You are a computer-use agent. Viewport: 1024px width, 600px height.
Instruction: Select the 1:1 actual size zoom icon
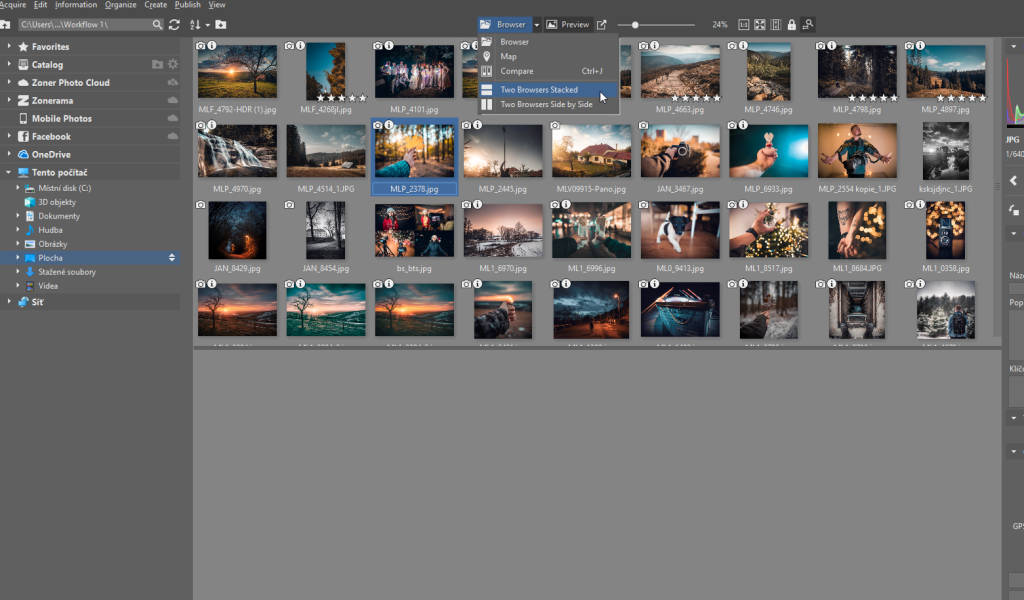point(744,24)
